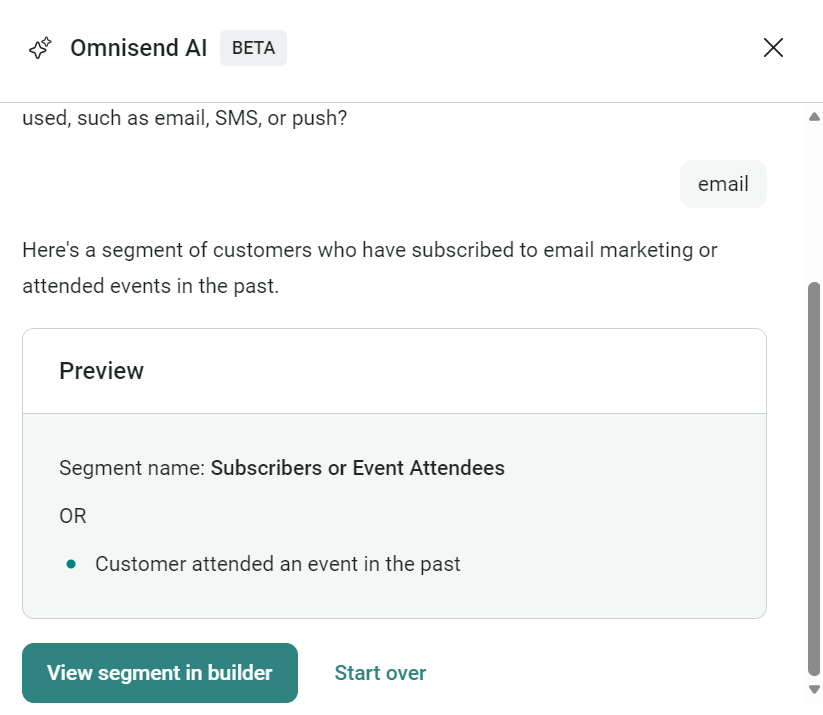Select the condition Customer attended an event
This screenshot has height=715, width=823.
click(277, 564)
